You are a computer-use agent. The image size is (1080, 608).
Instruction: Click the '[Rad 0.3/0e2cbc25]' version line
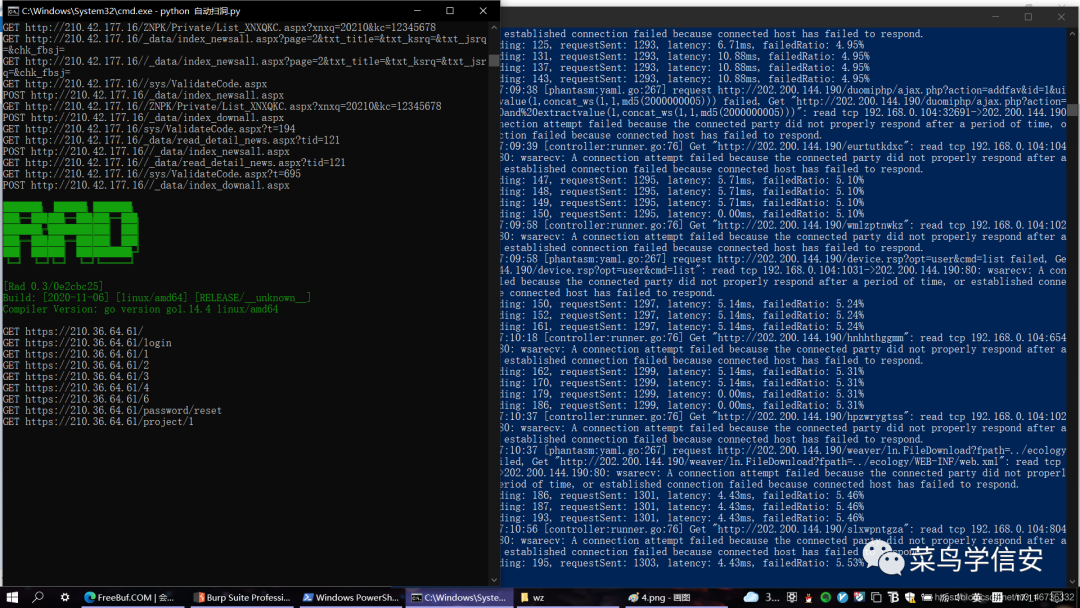(54, 286)
